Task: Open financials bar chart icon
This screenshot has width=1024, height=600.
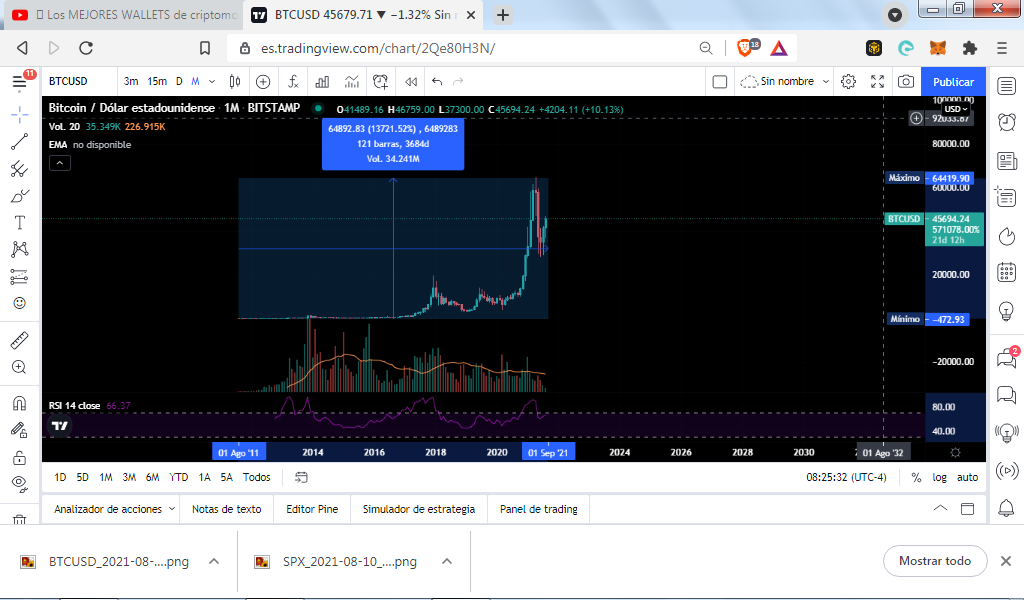Action: click(x=323, y=82)
